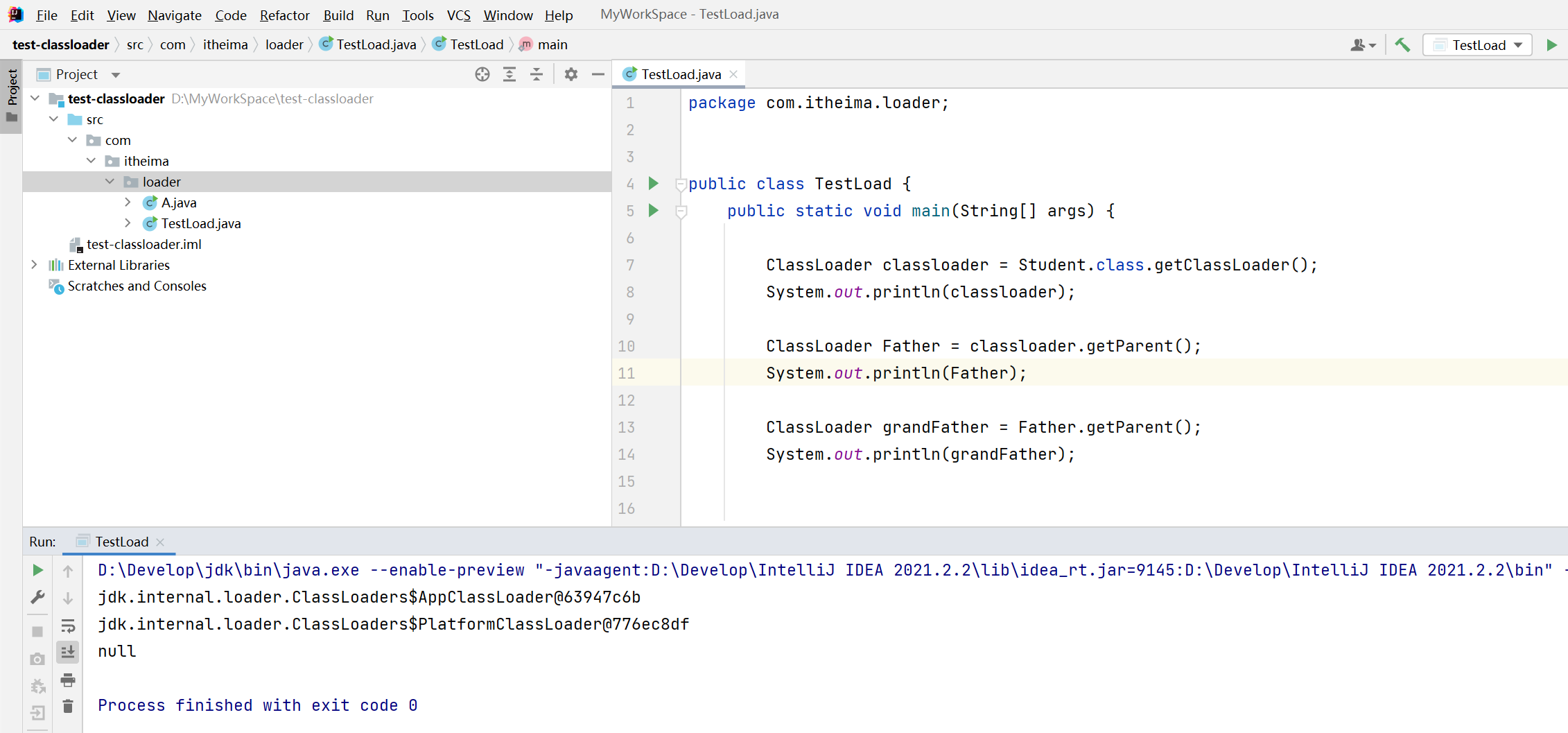1568x733 pixels.
Task: Open the Refactor menu
Action: (284, 15)
